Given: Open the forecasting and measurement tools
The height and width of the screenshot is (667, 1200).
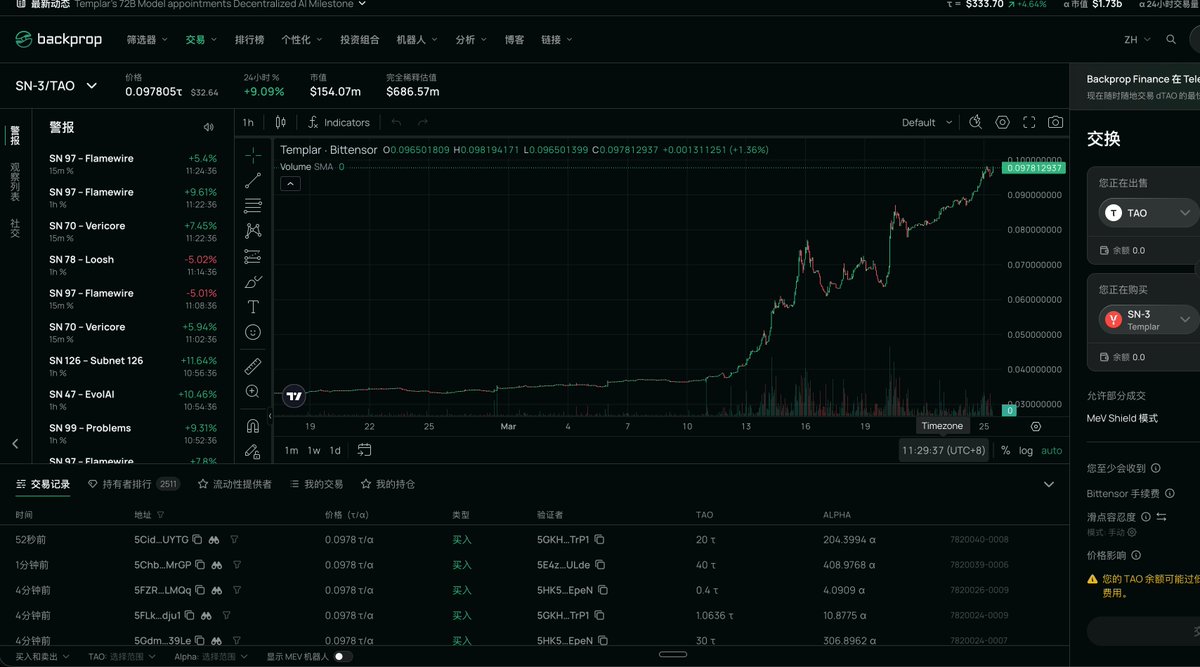Looking at the screenshot, I should pyautogui.click(x=253, y=256).
